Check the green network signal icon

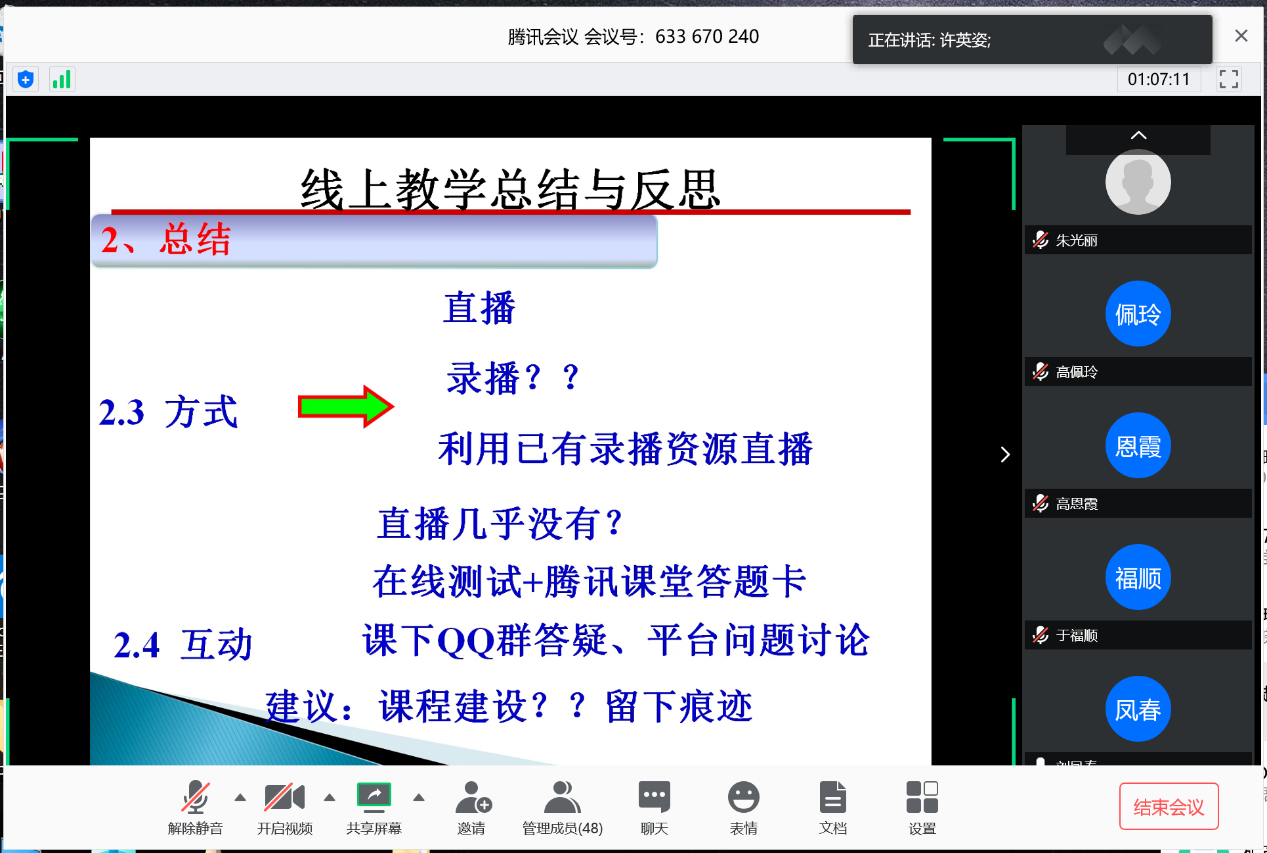[x=62, y=79]
